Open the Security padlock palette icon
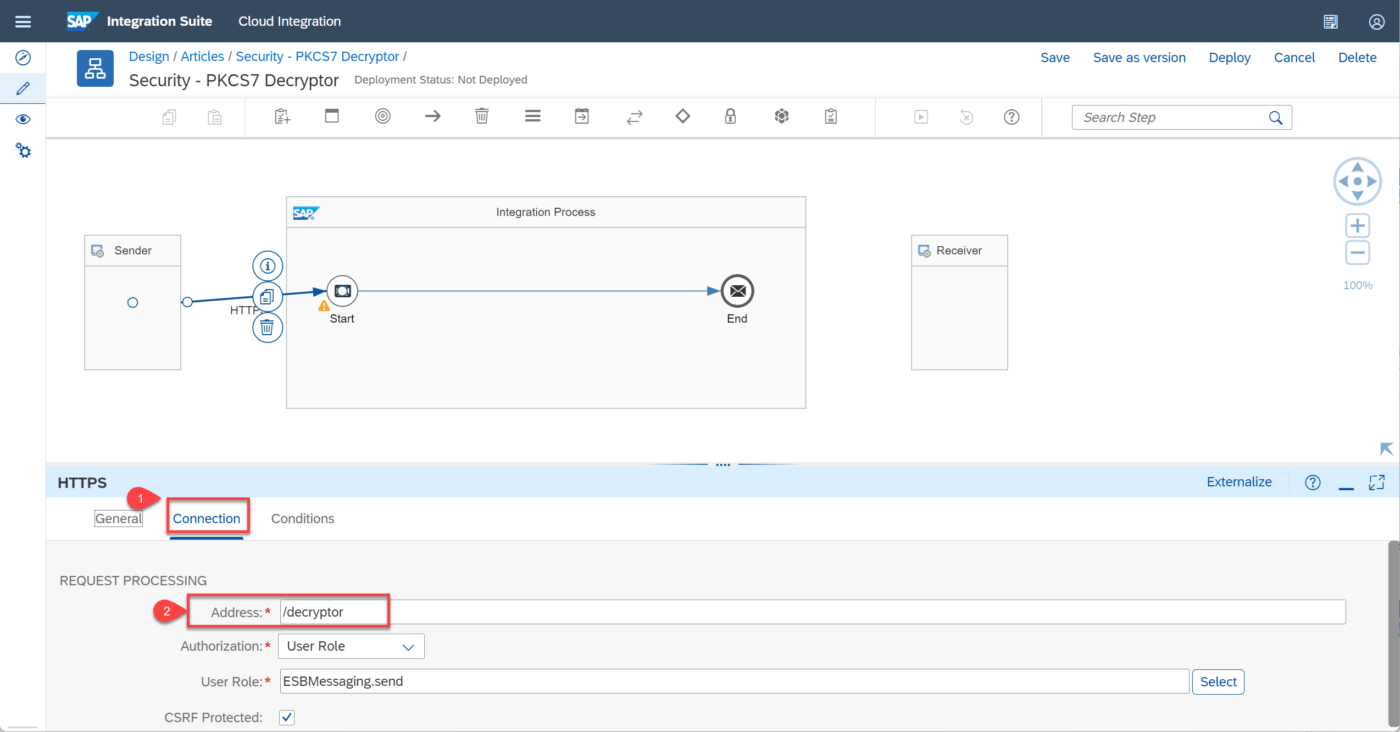Image resolution: width=1400 pixels, height=732 pixels. pyautogui.click(x=731, y=116)
